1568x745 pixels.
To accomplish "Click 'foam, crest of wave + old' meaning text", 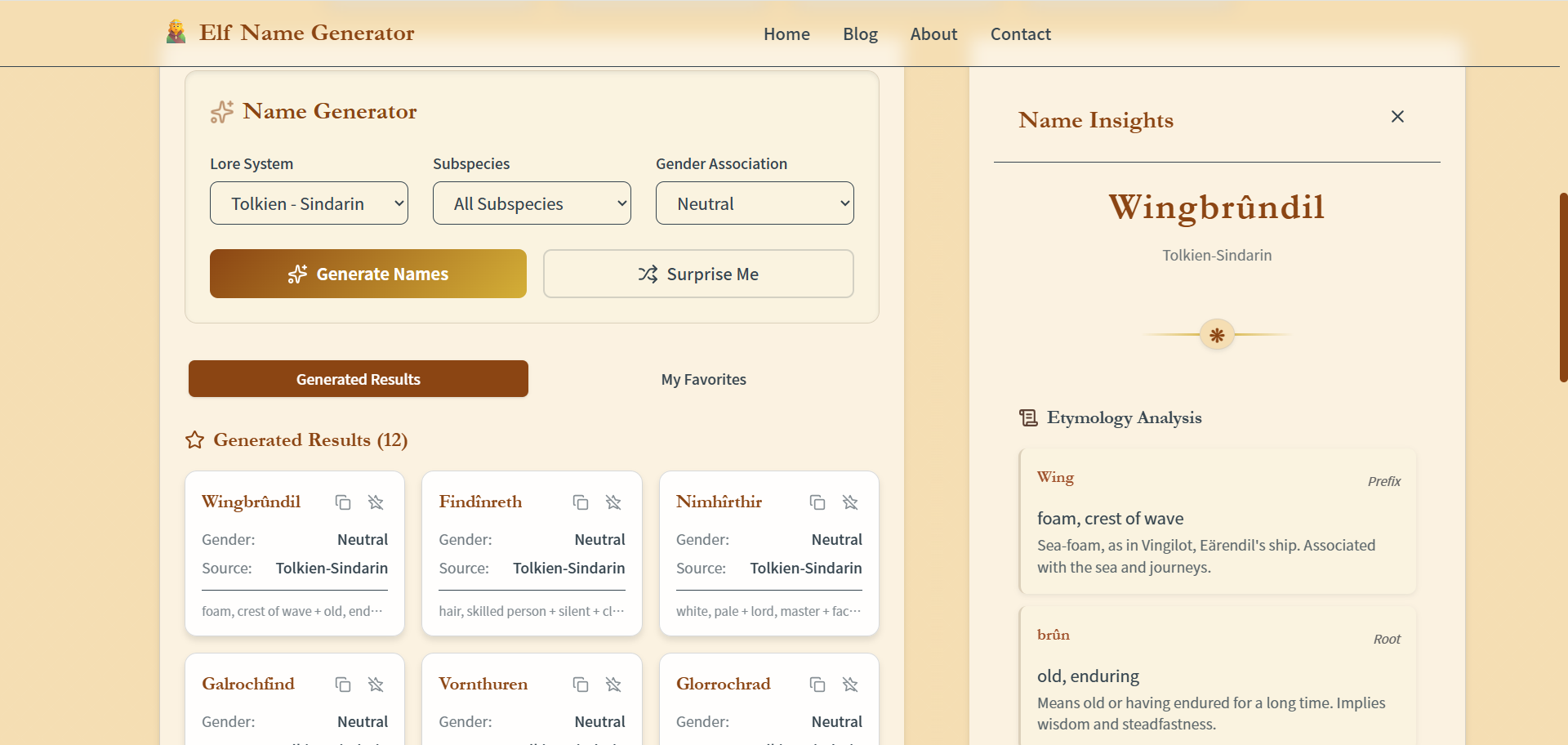I will click(292, 611).
